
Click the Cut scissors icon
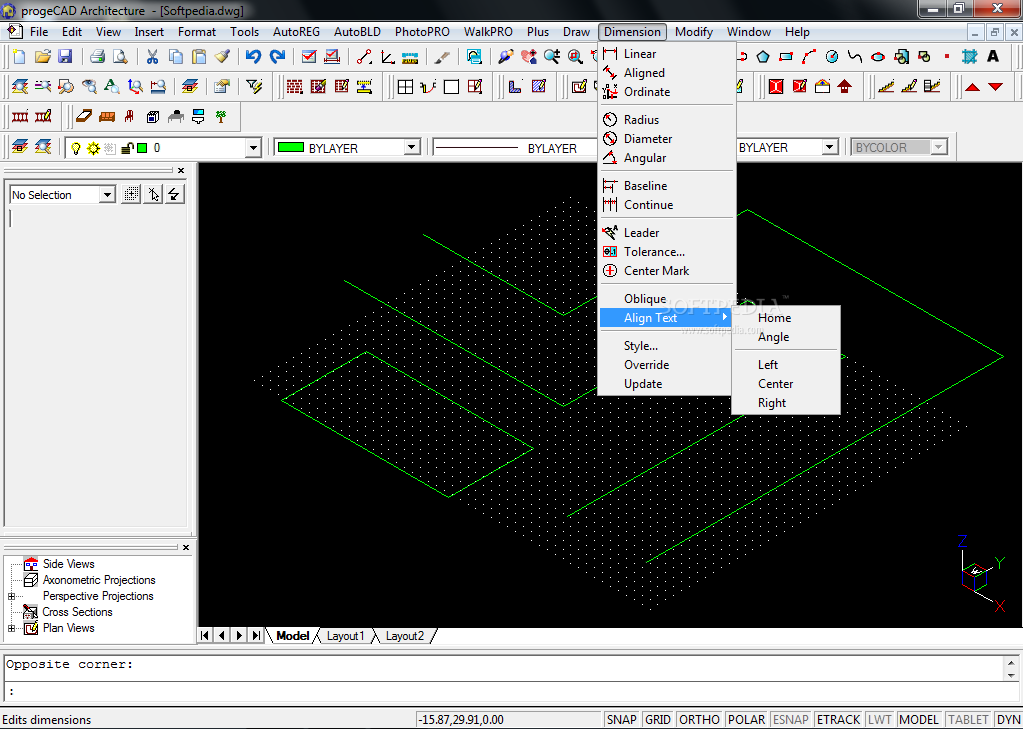click(x=152, y=57)
